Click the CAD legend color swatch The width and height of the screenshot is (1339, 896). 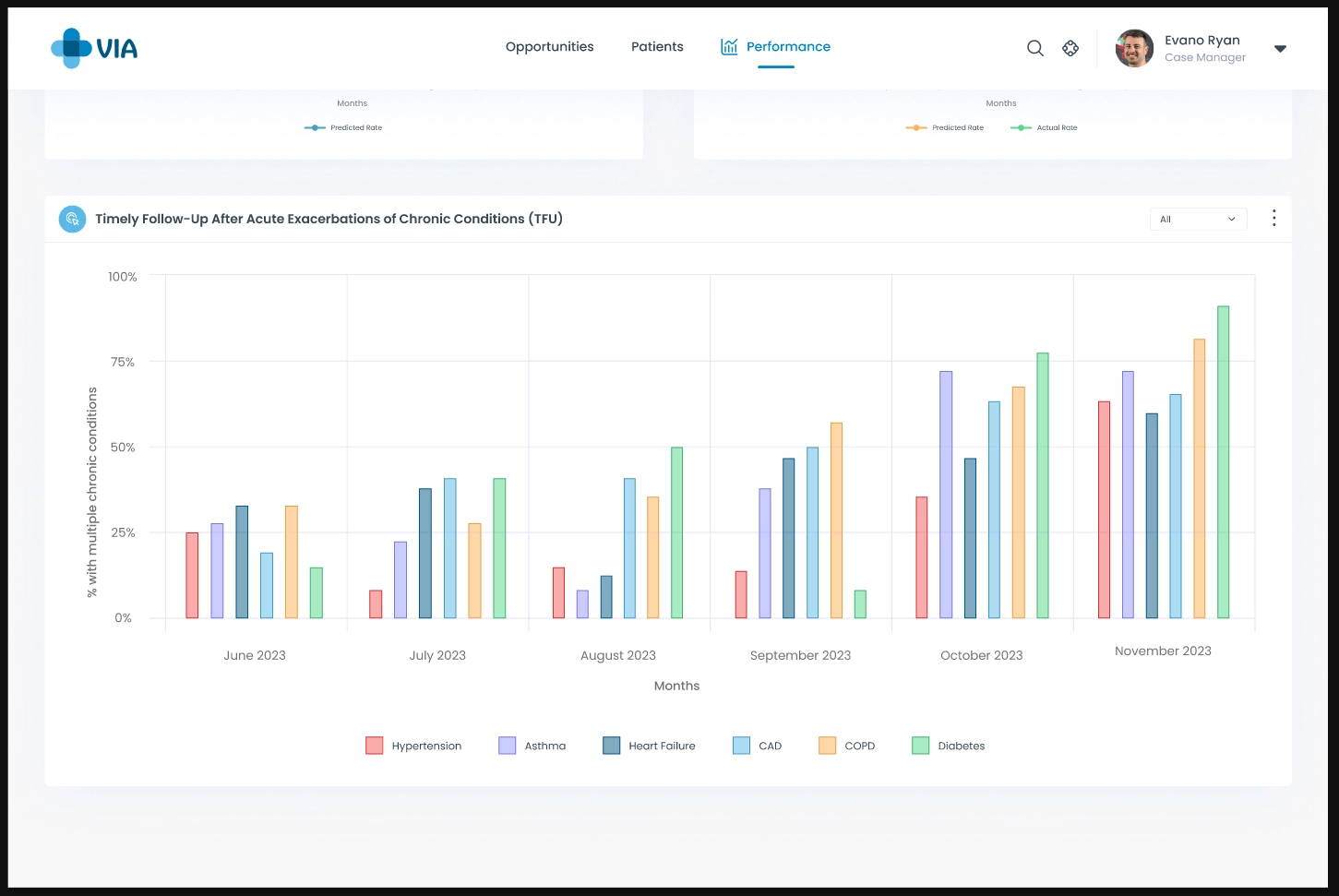742,746
